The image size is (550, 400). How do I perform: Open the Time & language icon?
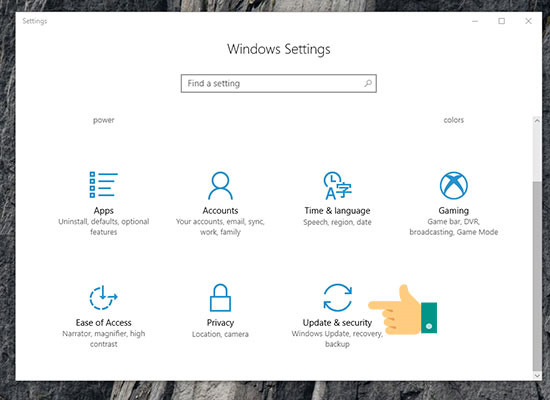[337, 185]
